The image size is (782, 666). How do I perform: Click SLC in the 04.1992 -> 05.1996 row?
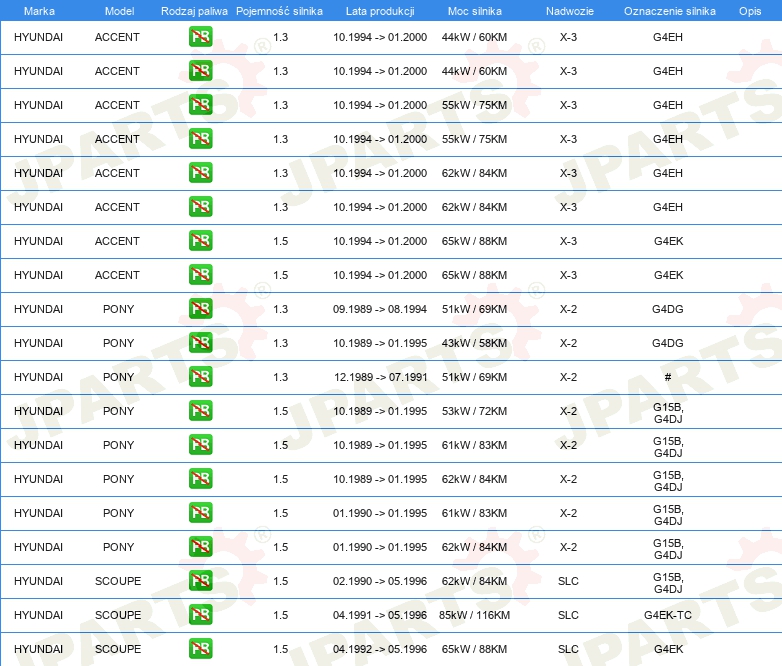[568, 649]
